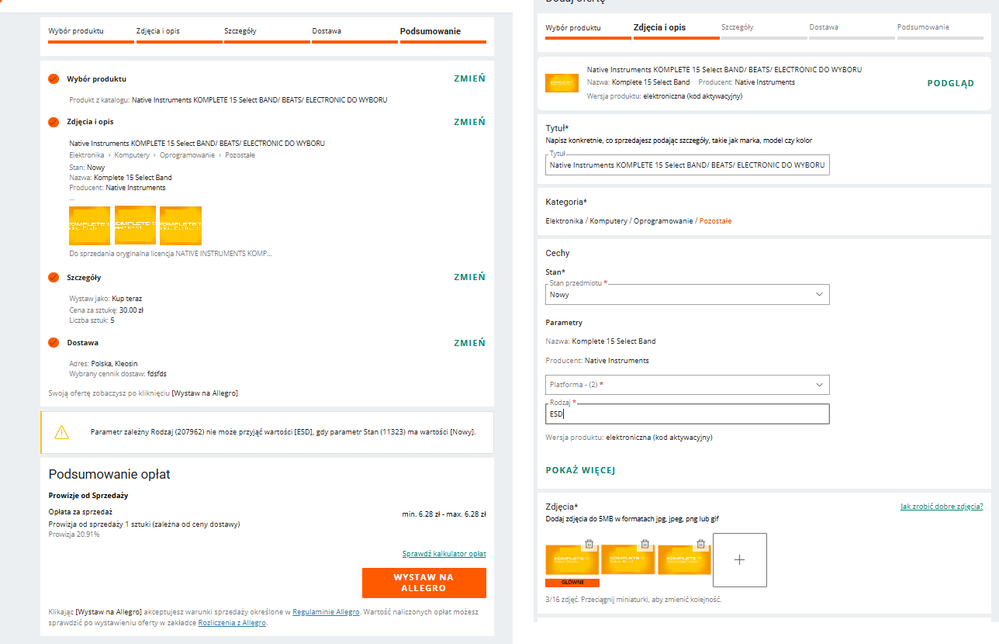The width and height of the screenshot is (999, 644).
Task: Click the fee range min. 6.28 zł - max. 6.28 zł
Action: click(444, 514)
